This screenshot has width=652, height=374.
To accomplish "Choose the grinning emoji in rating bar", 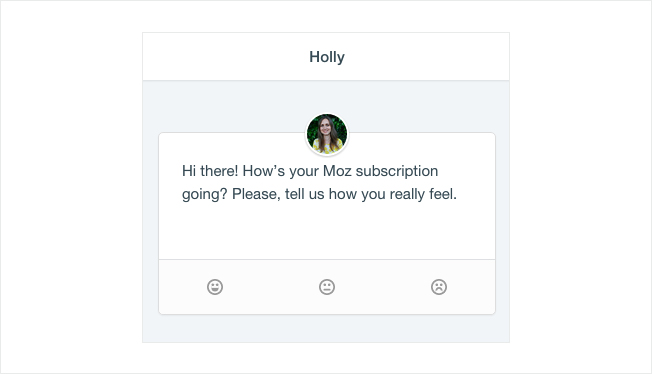I will 215,287.
